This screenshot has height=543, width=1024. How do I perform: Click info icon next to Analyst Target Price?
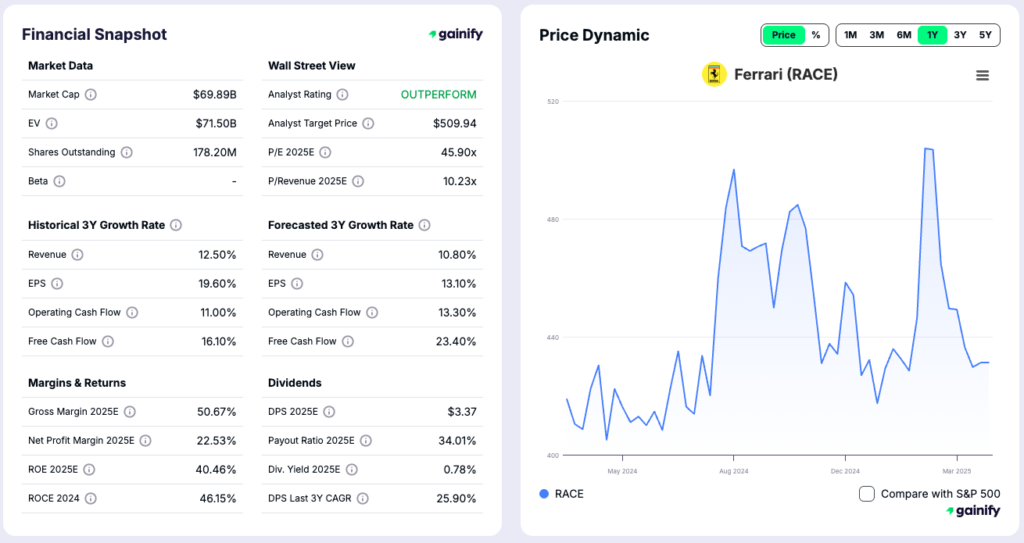point(368,123)
